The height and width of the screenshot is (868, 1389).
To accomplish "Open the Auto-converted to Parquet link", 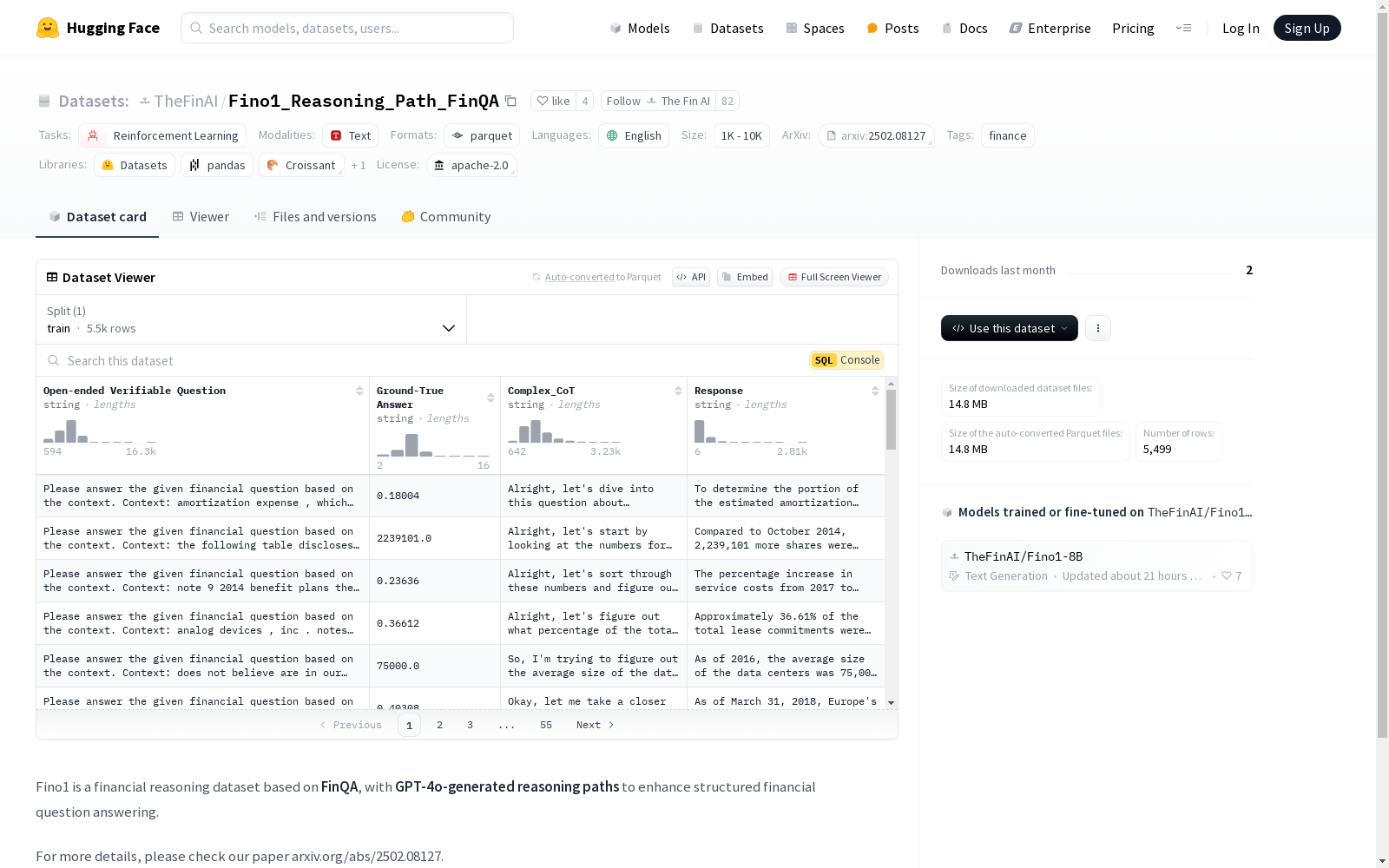I will click(x=602, y=277).
